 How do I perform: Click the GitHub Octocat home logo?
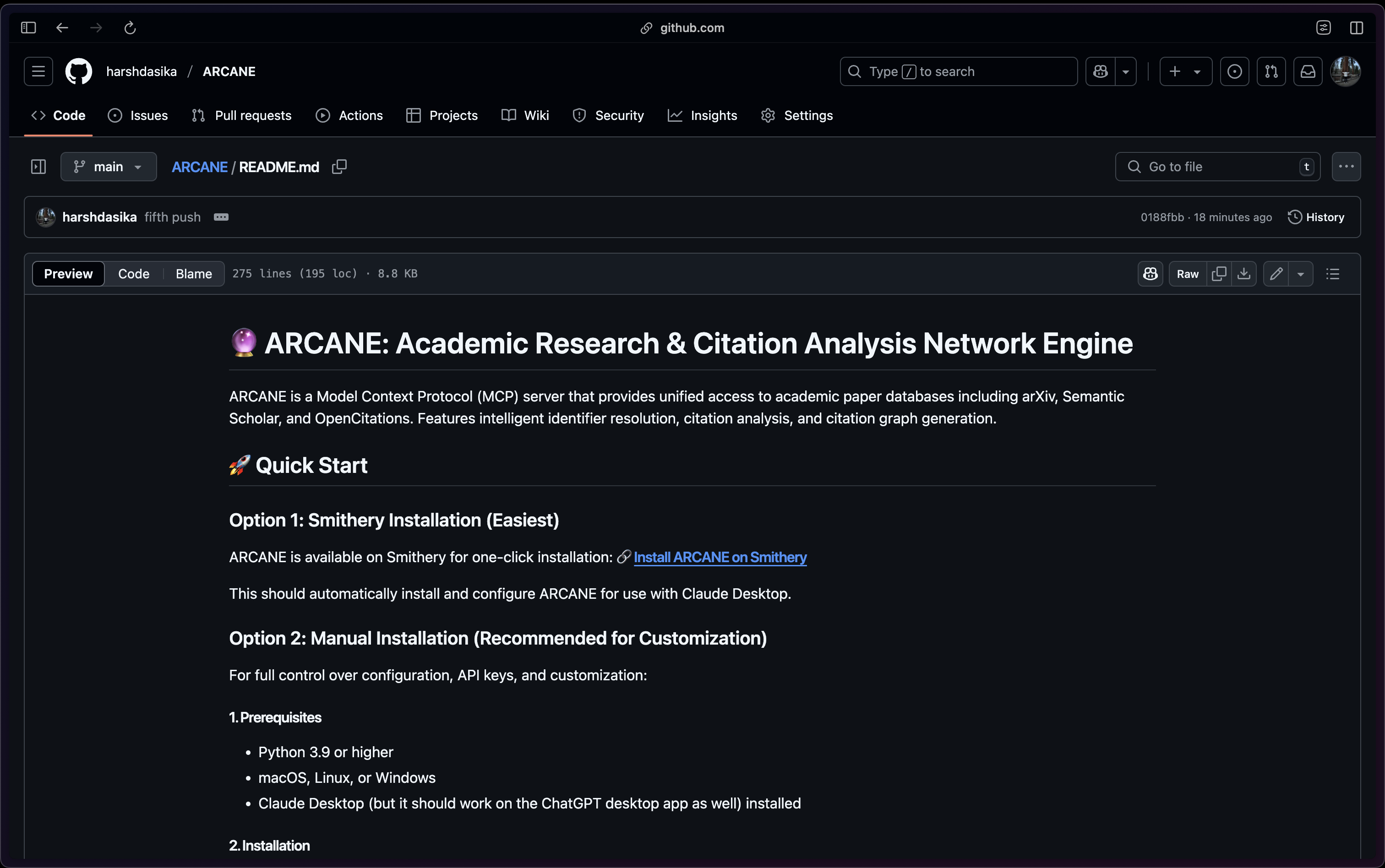79,71
